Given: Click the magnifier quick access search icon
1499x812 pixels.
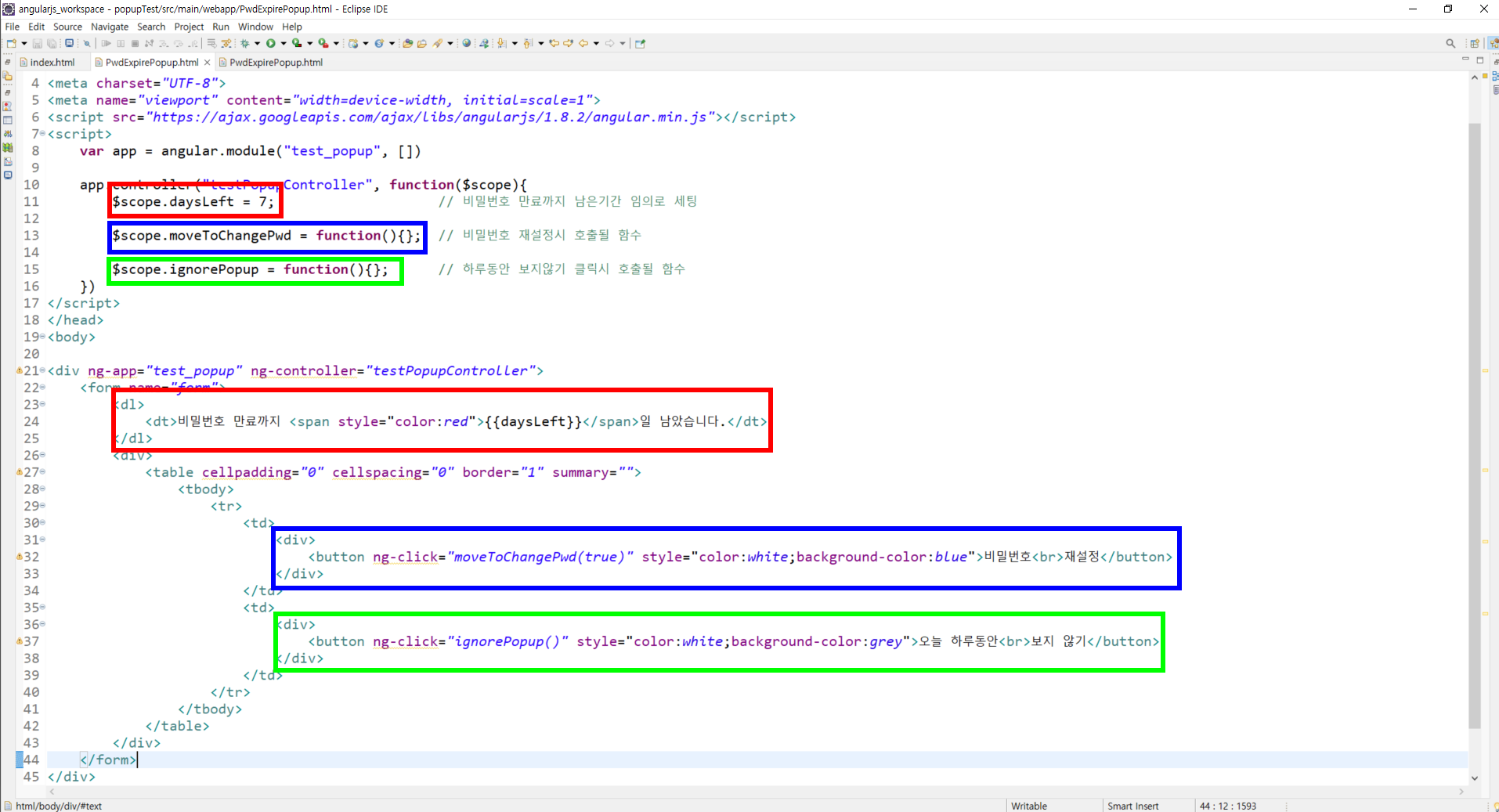Looking at the screenshot, I should tap(1450, 43).
